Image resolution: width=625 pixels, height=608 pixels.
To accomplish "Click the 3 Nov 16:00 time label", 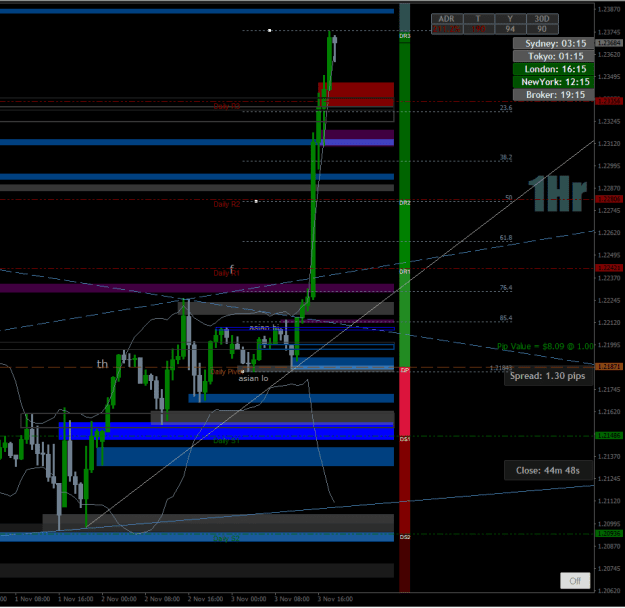I will (335, 599).
